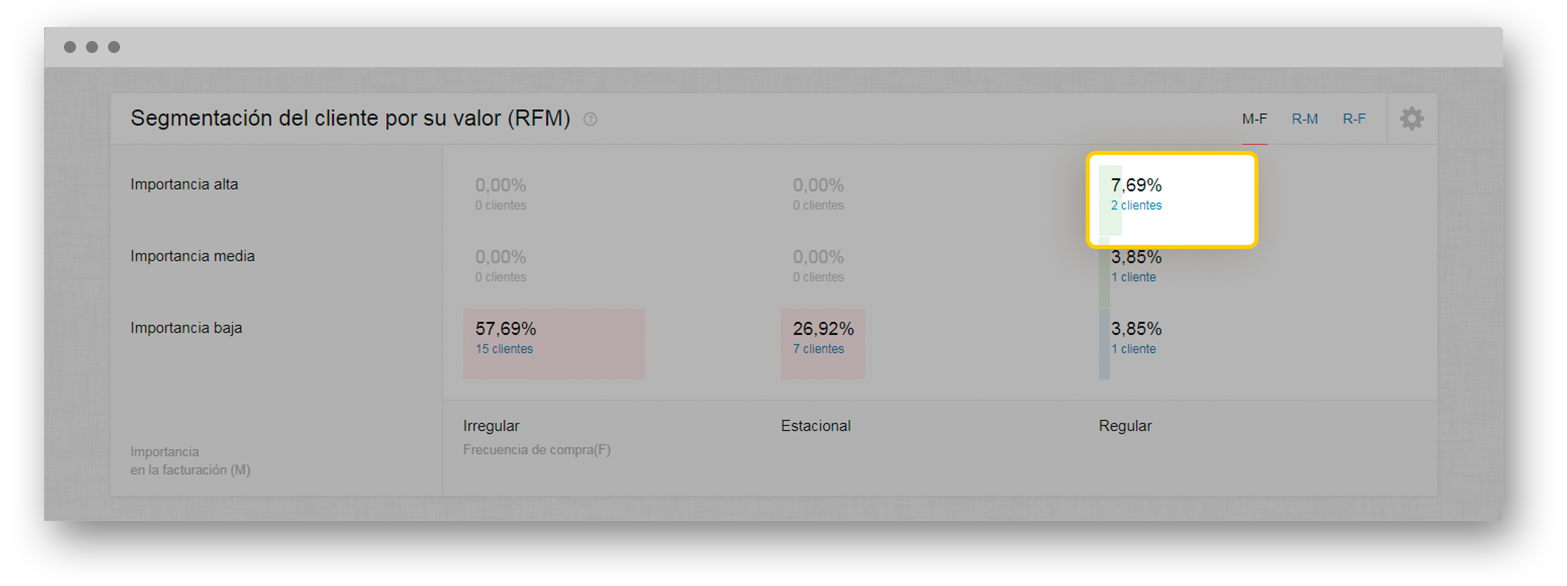Click the Estacional column label
This screenshot has height=586, width=1567.
point(815,426)
